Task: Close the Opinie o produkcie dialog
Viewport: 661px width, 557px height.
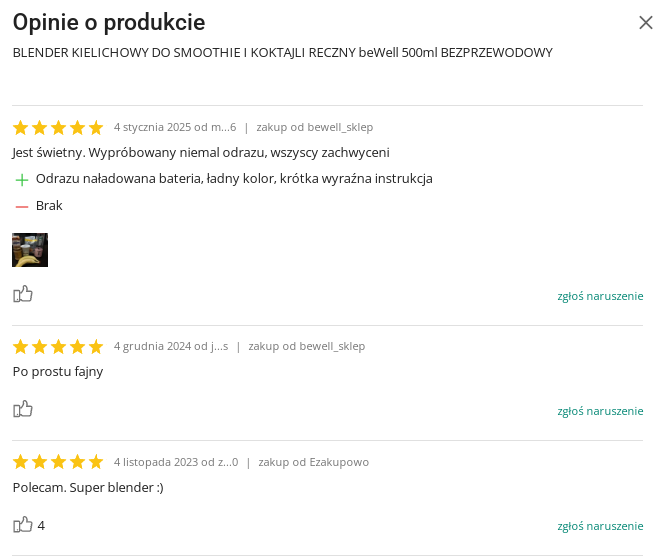Action: [x=645, y=23]
